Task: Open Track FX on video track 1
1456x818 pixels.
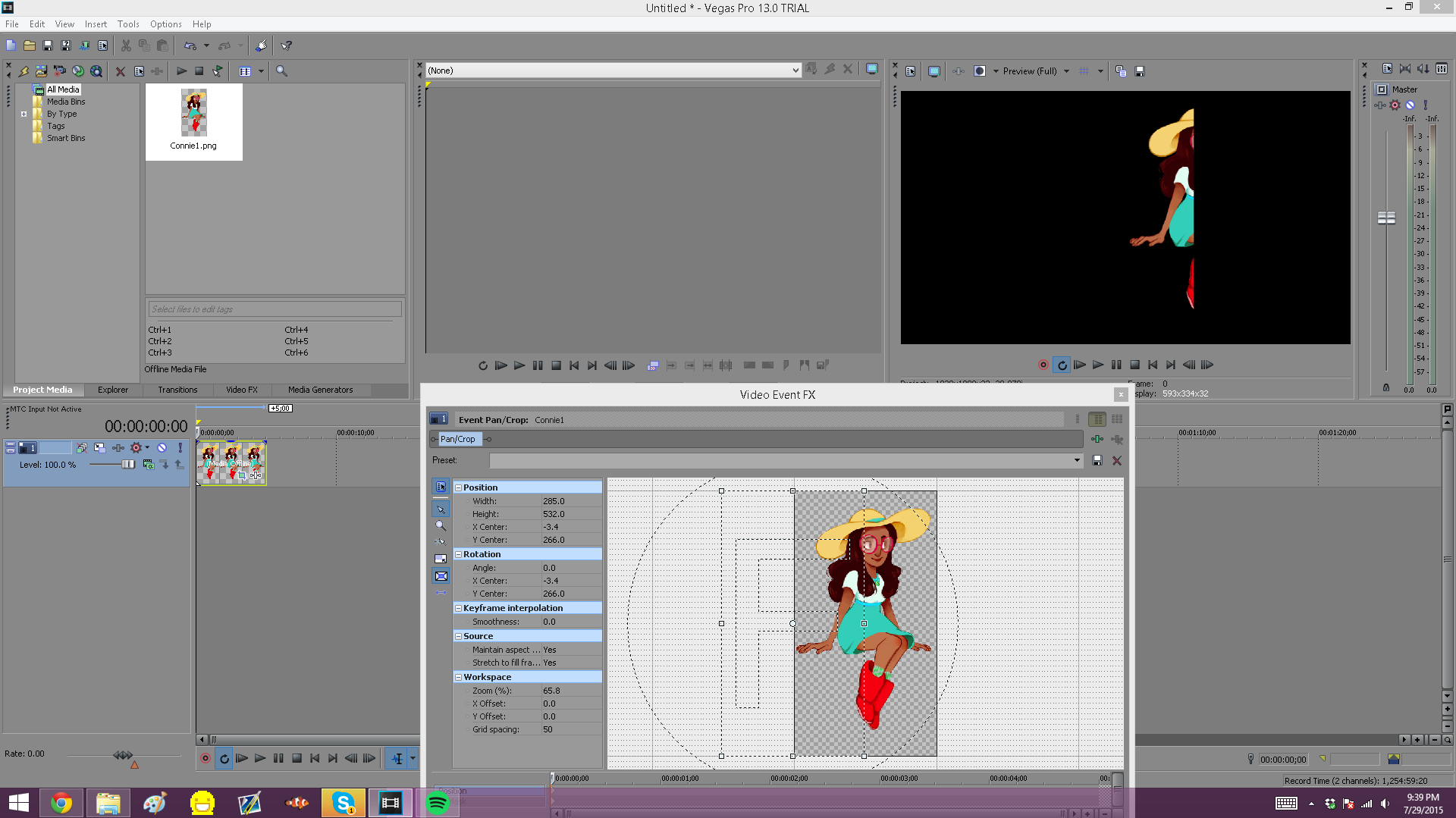Action: tap(118, 448)
